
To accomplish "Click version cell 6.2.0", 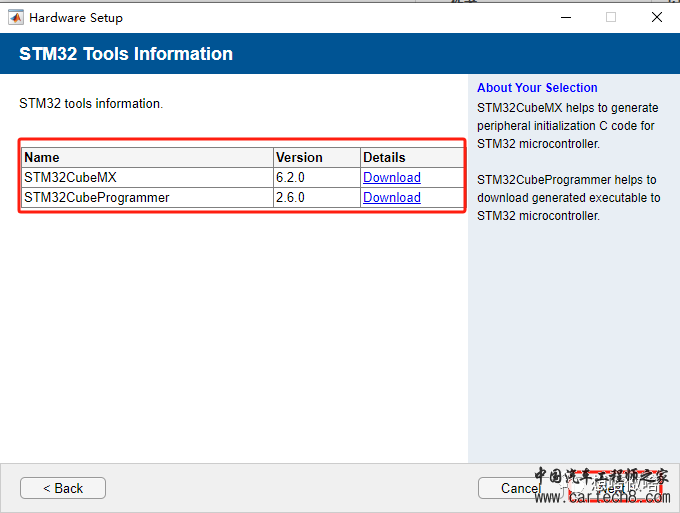I will click(317, 177).
